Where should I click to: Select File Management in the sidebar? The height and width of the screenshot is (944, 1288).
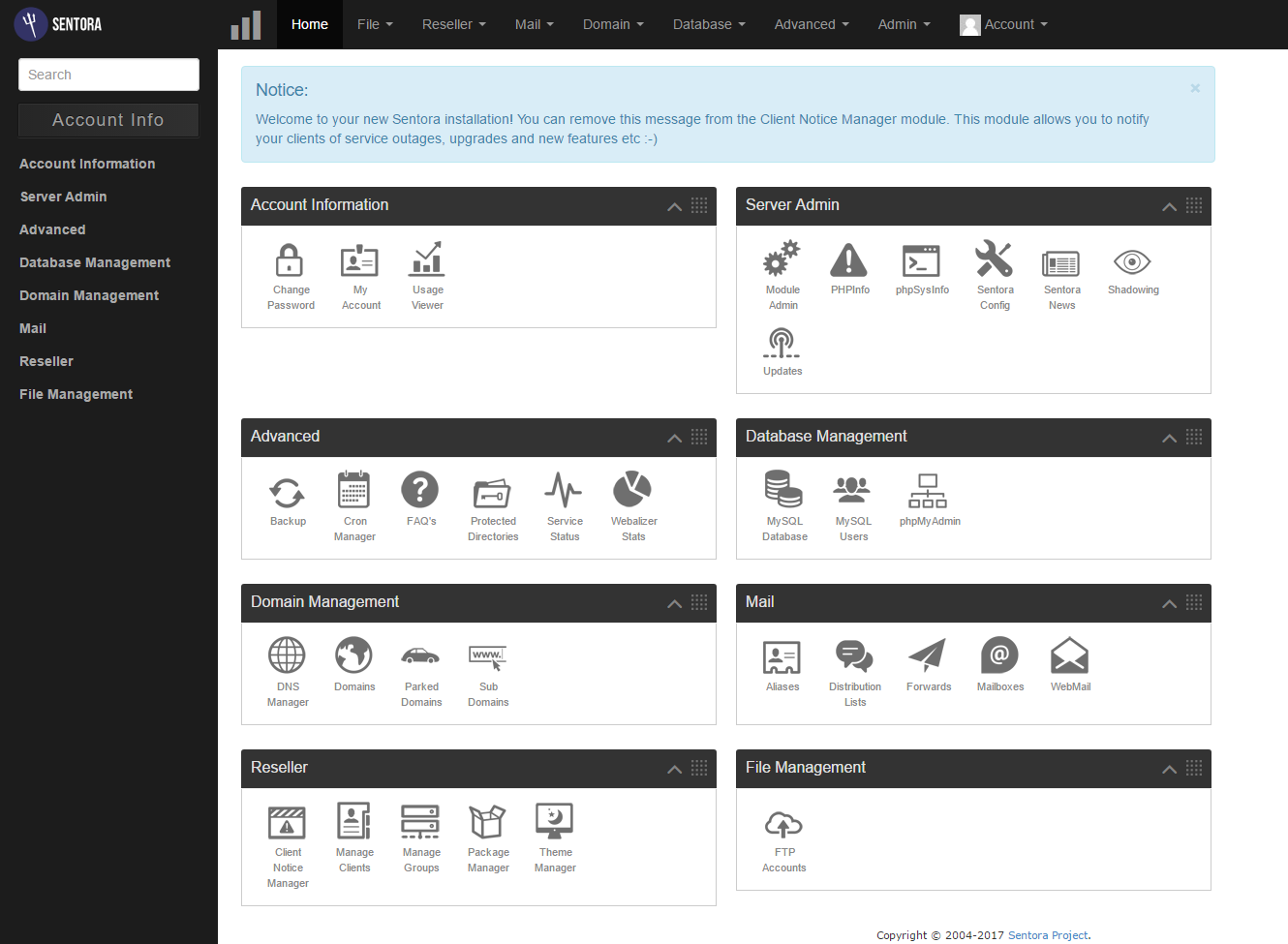point(77,394)
